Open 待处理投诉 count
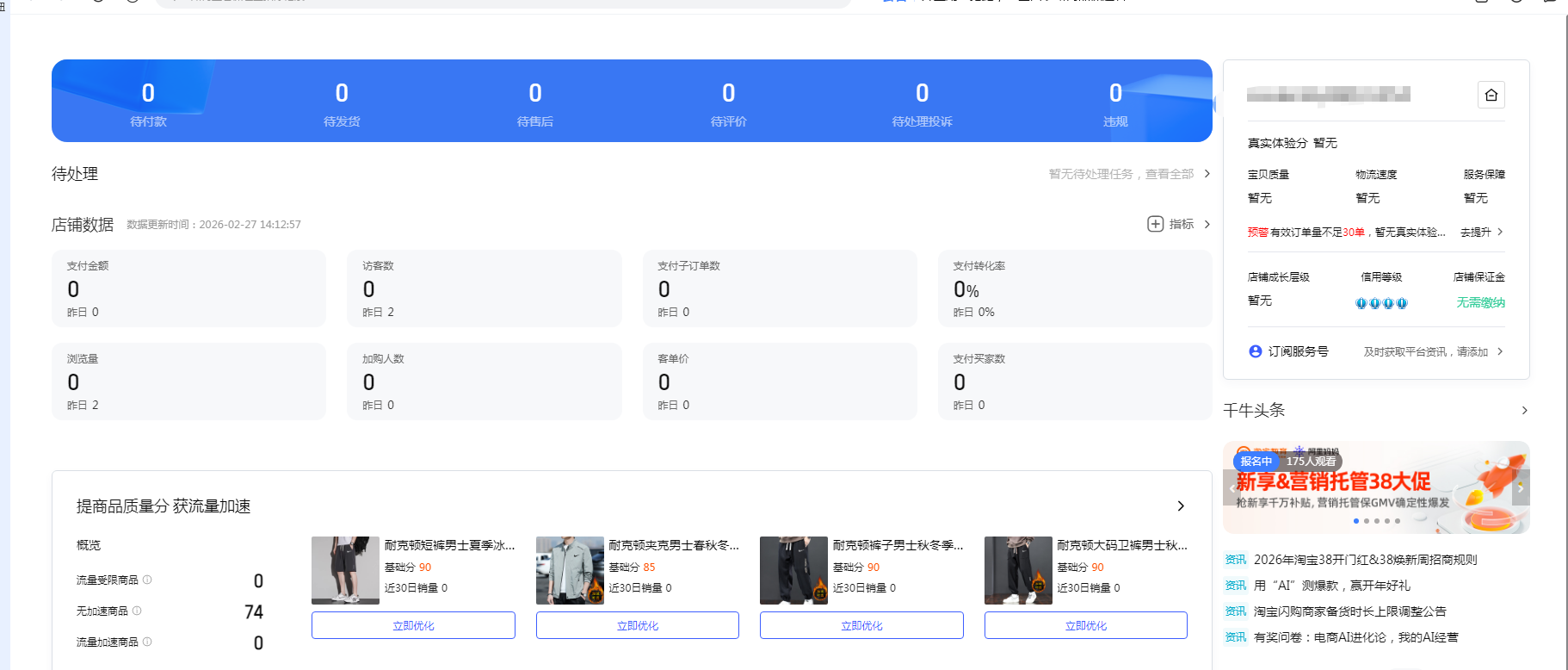Screen dimensions: 1568x670 pos(922,103)
